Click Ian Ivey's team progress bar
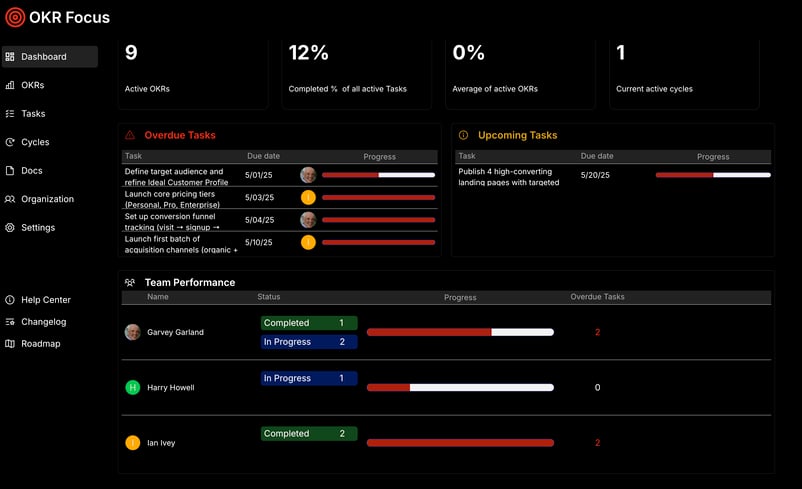The height and width of the screenshot is (489, 802). 460,442
